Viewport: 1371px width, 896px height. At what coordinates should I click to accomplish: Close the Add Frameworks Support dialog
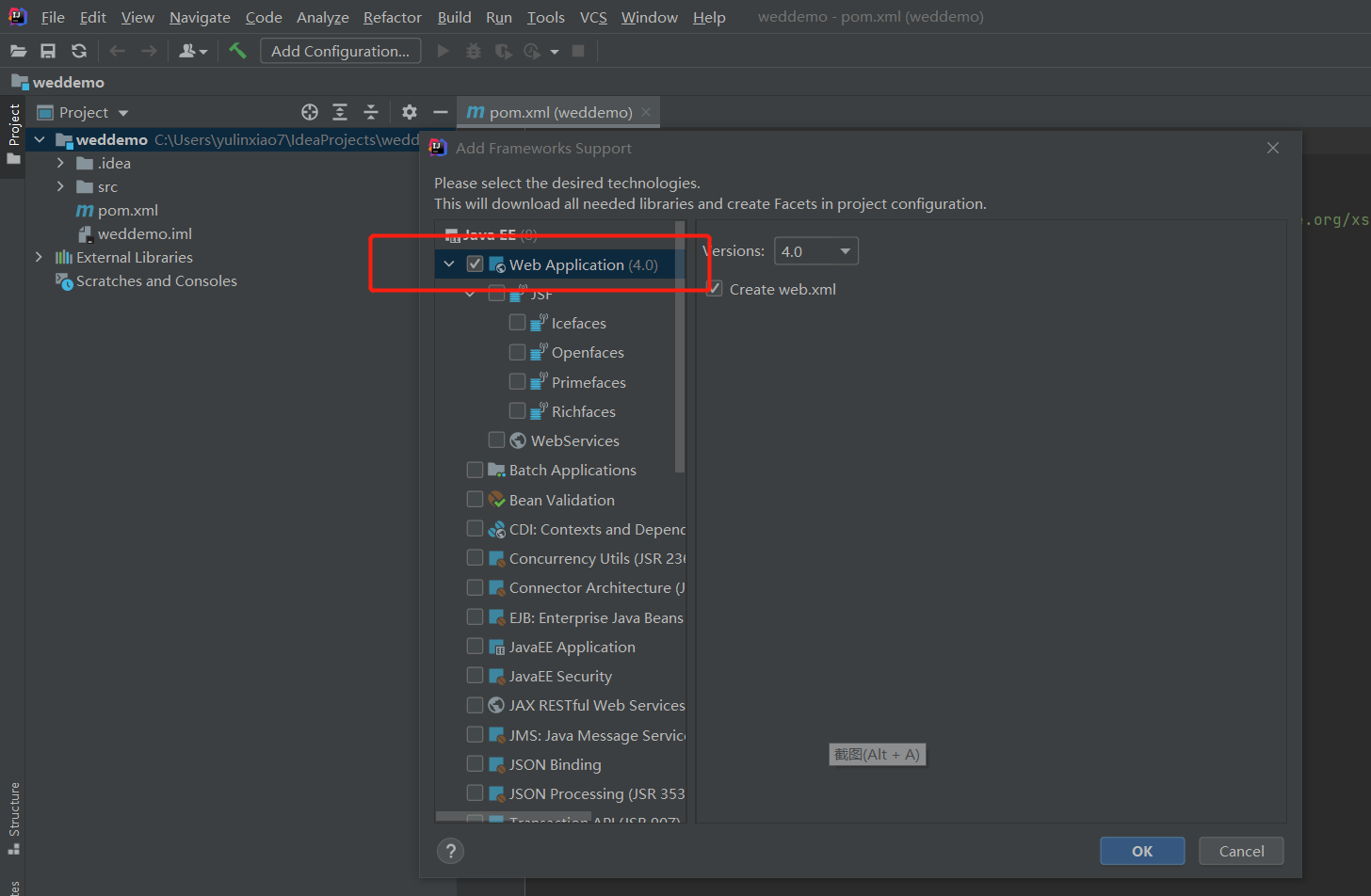pos(1273,148)
